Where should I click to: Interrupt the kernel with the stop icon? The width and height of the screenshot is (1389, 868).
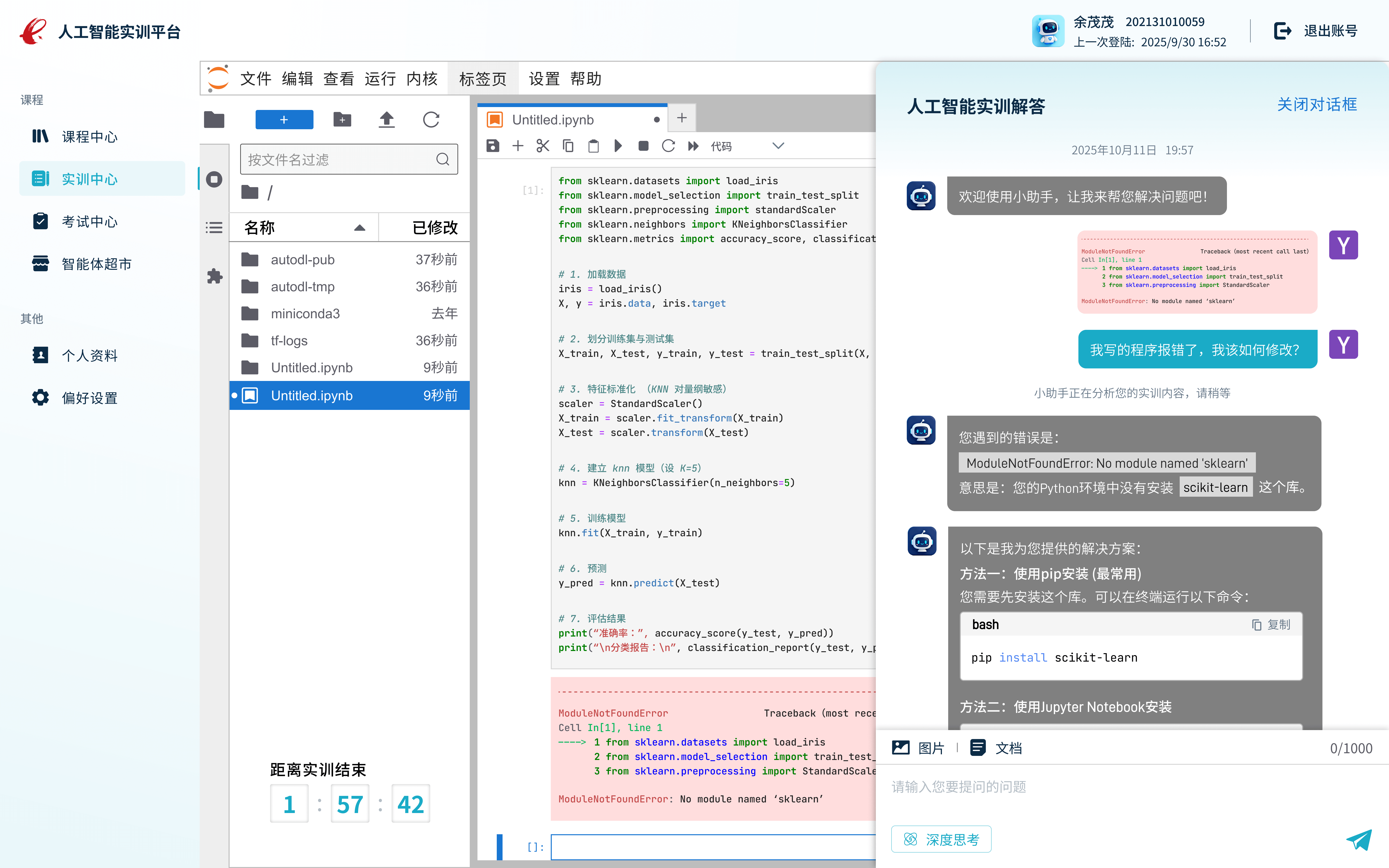643,146
